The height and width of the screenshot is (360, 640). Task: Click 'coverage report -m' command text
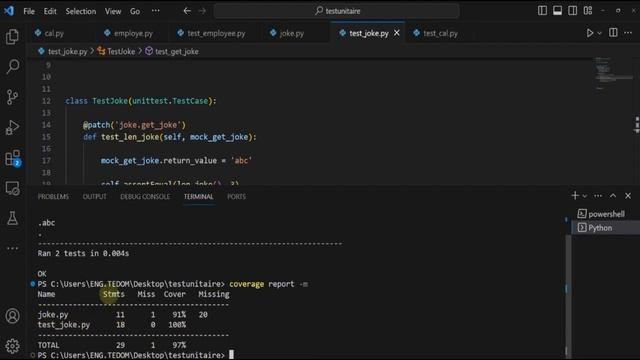[x=269, y=284]
